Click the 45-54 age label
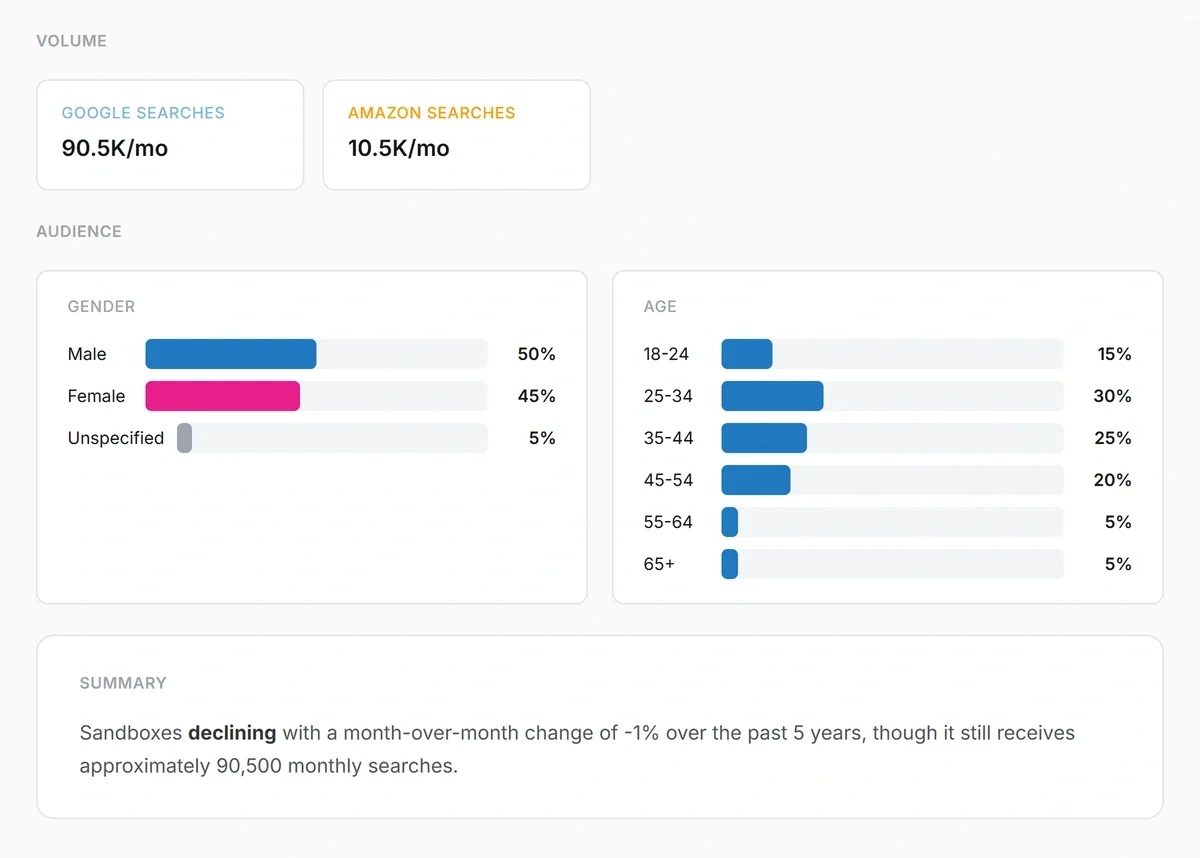Viewport: 1200px width, 858px height. 668,480
